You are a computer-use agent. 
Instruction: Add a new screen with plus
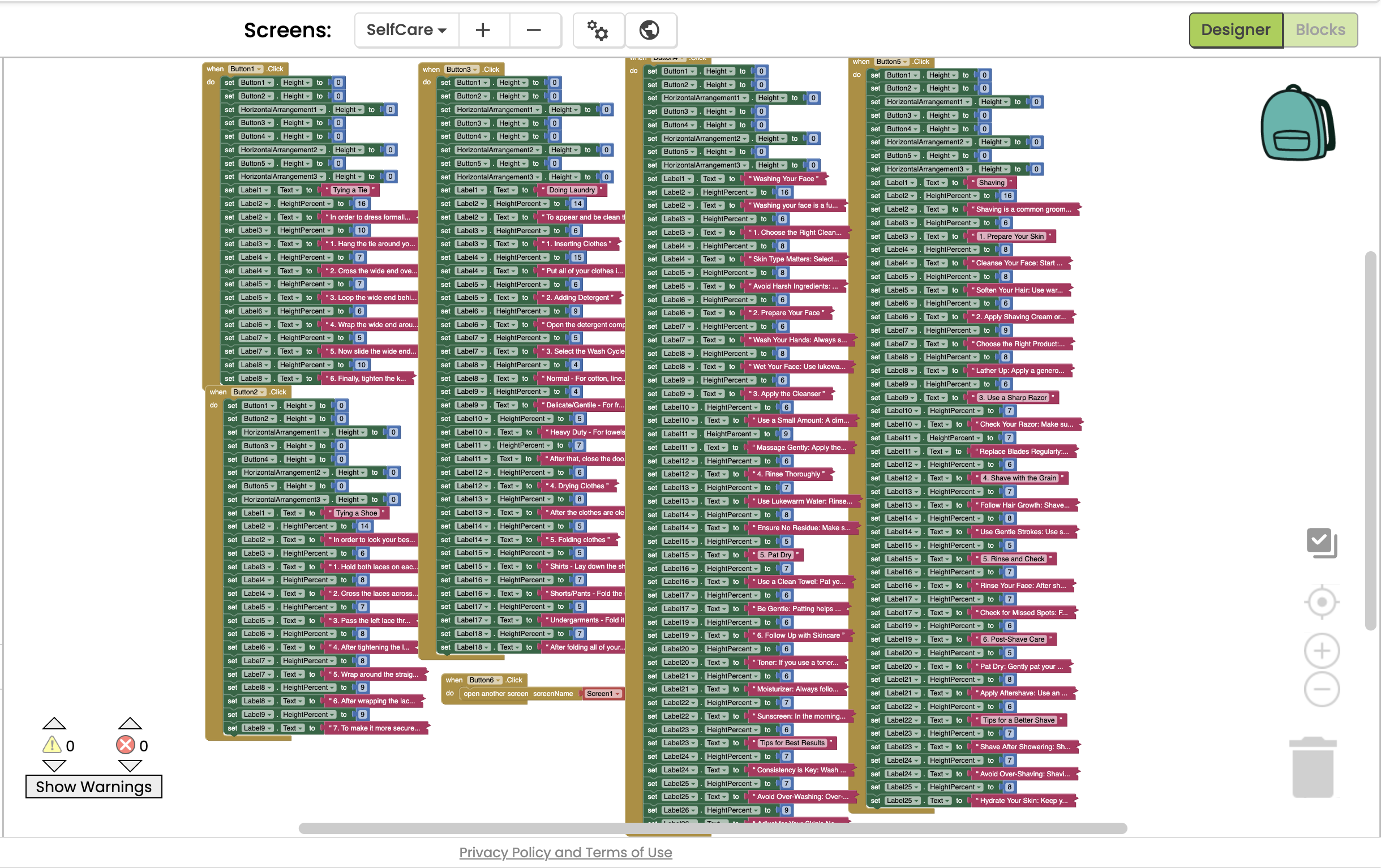point(483,30)
